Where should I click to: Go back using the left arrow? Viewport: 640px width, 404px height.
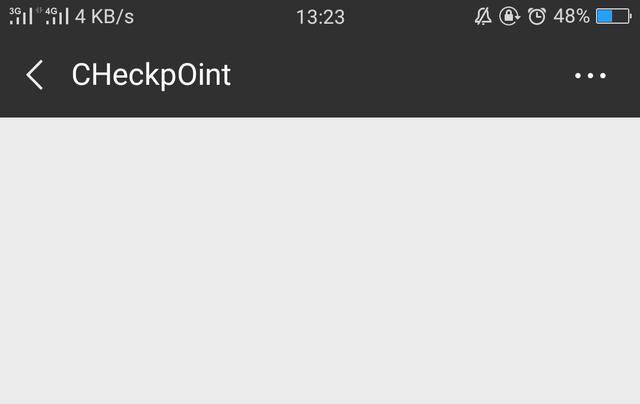34,75
